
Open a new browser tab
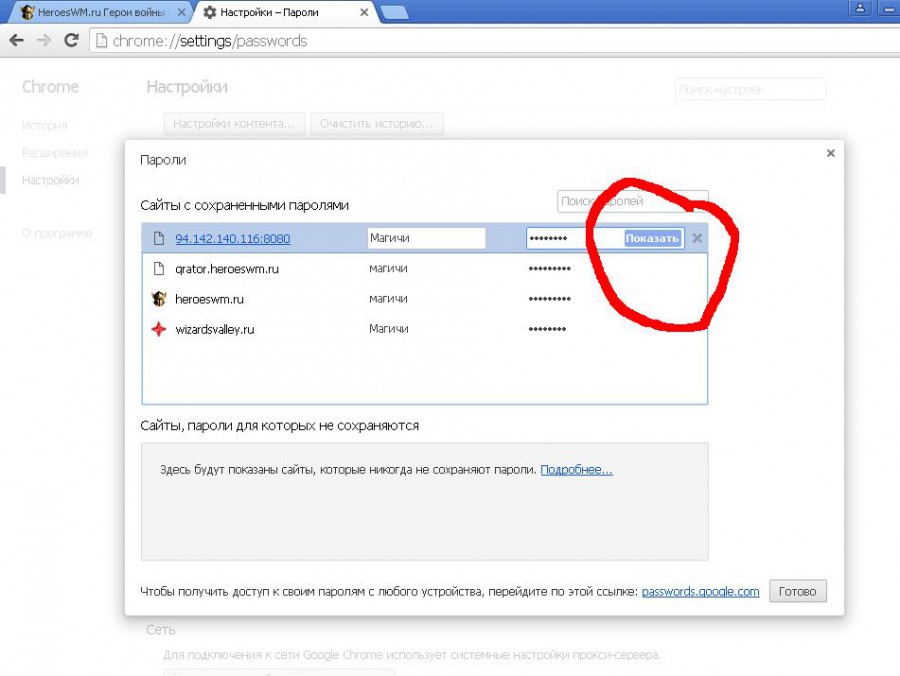click(394, 12)
